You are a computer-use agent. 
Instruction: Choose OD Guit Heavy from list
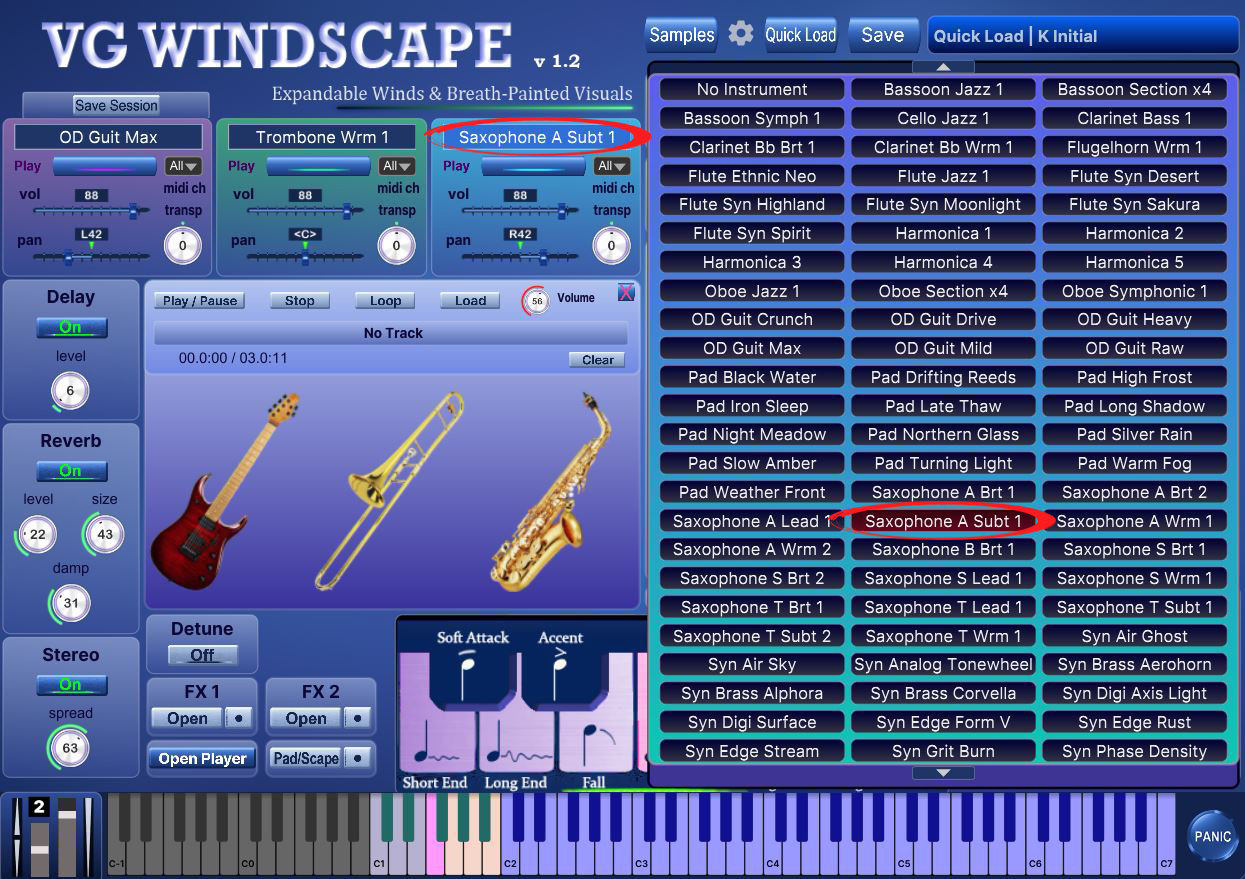pyautogui.click(x=1134, y=319)
